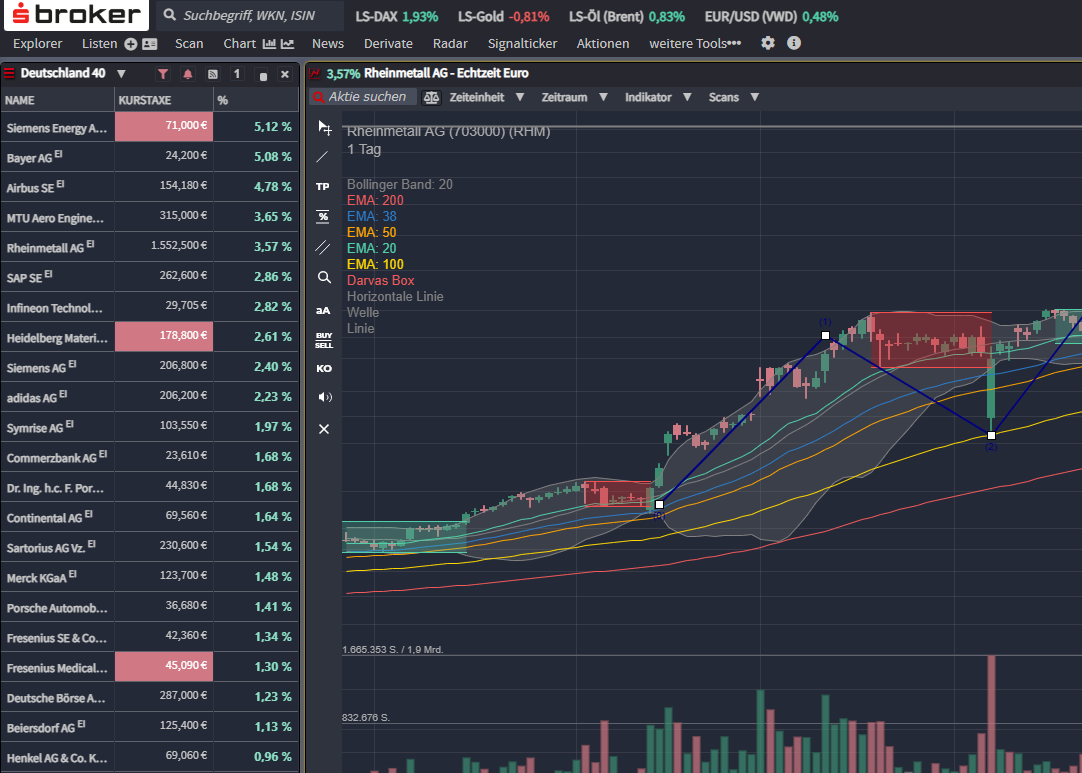
Task: Activate the chart zoom magnifier tool
Action: 324,277
